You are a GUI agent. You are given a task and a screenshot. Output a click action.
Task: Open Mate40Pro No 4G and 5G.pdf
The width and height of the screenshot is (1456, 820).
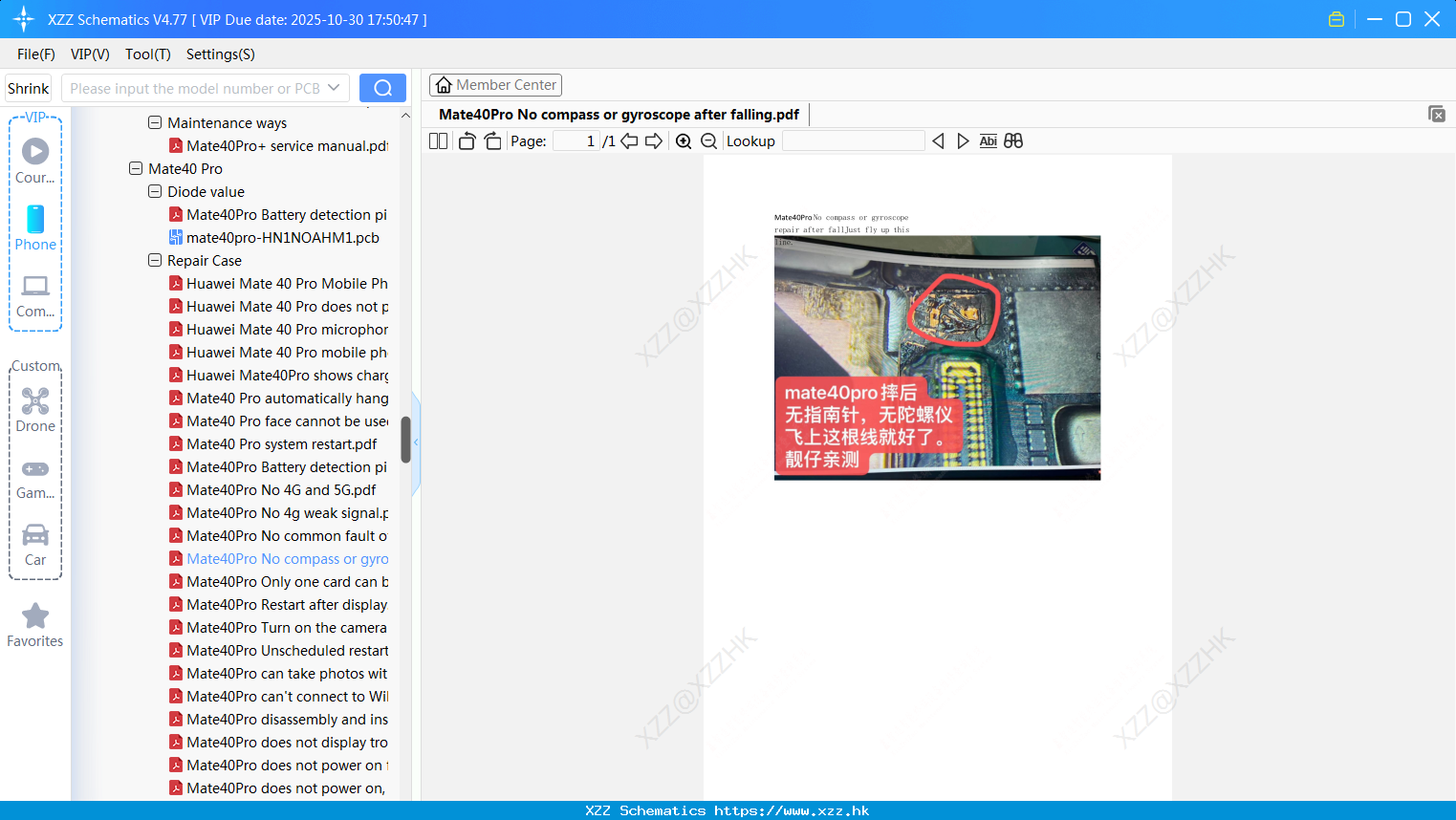(272, 489)
